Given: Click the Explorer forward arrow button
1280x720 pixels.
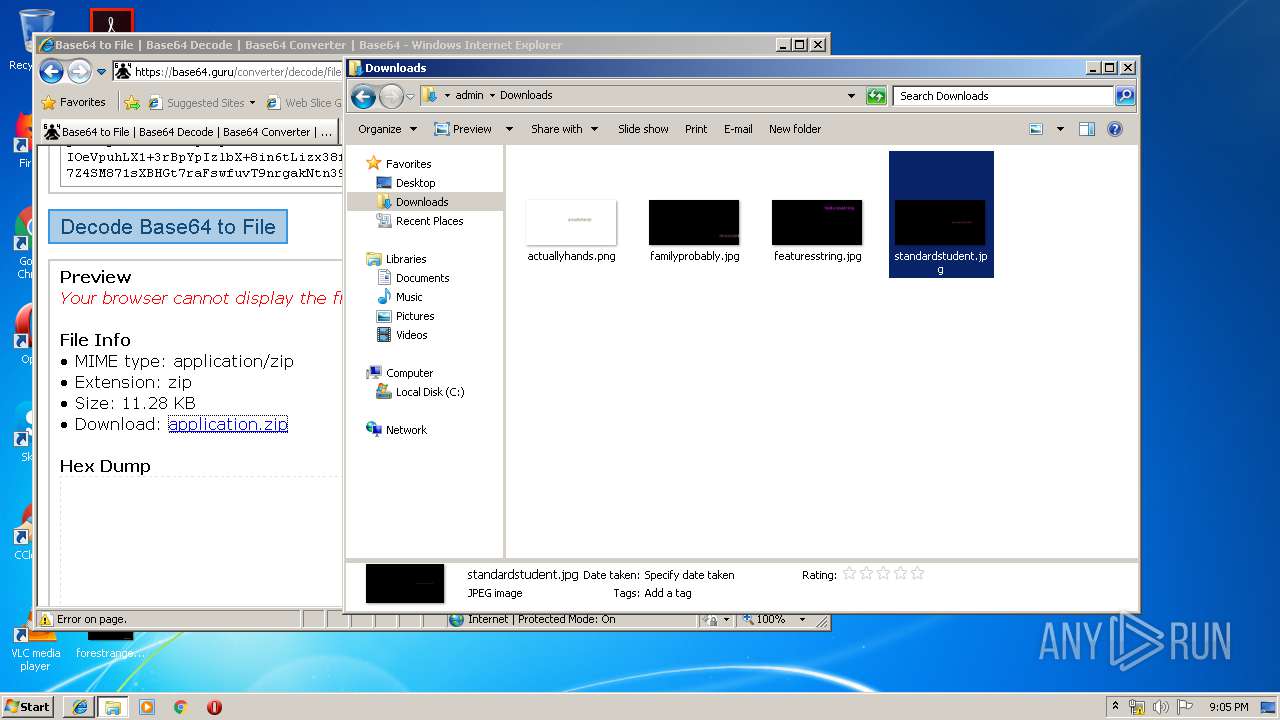Looking at the screenshot, I should click(x=391, y=96).
